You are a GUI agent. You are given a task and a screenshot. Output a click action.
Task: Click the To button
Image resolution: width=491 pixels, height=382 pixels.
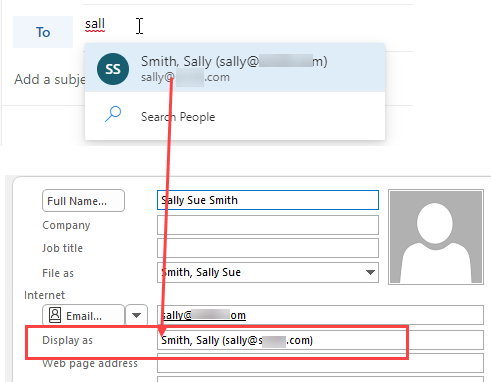pyautogui.click(x=43, y=32)
